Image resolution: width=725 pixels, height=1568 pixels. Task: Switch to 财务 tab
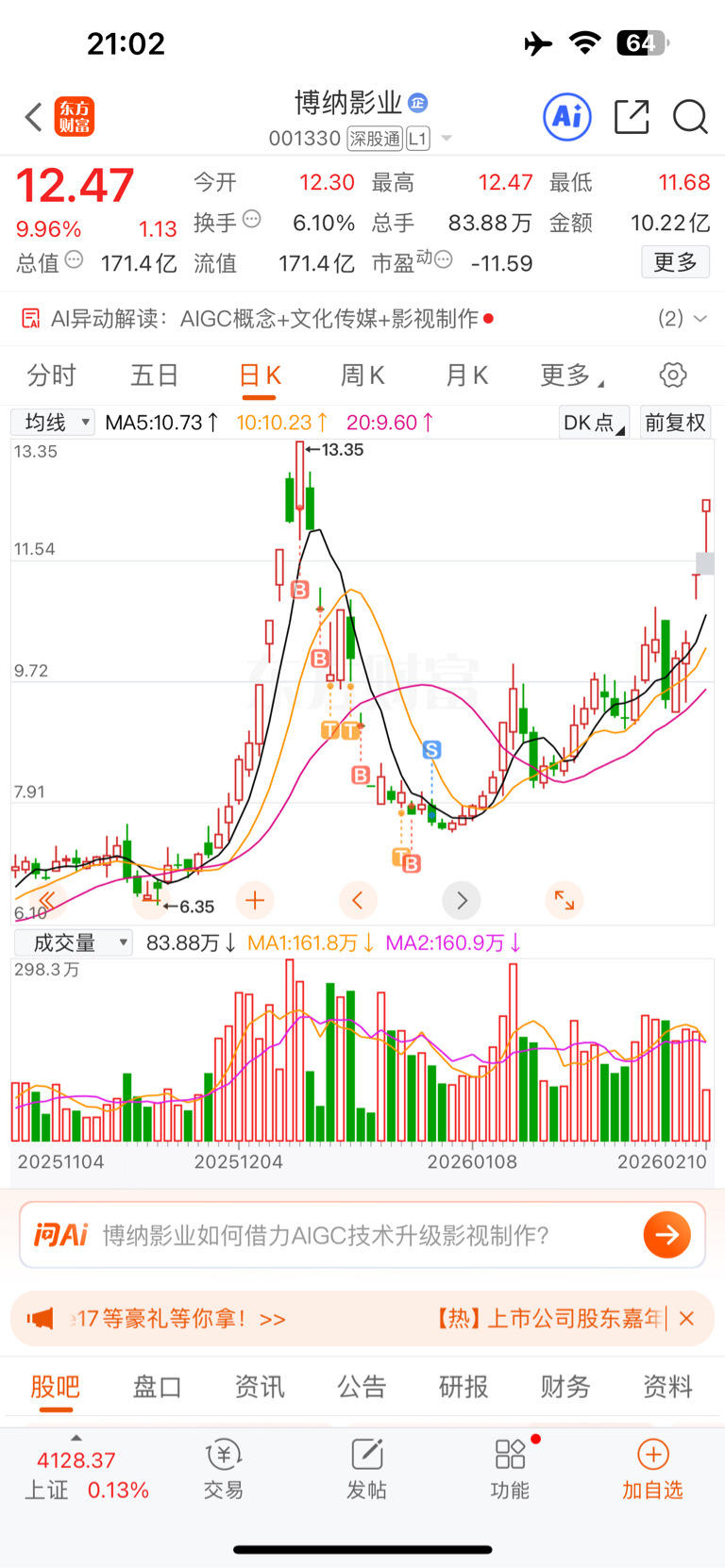[x=565, y=1387]
